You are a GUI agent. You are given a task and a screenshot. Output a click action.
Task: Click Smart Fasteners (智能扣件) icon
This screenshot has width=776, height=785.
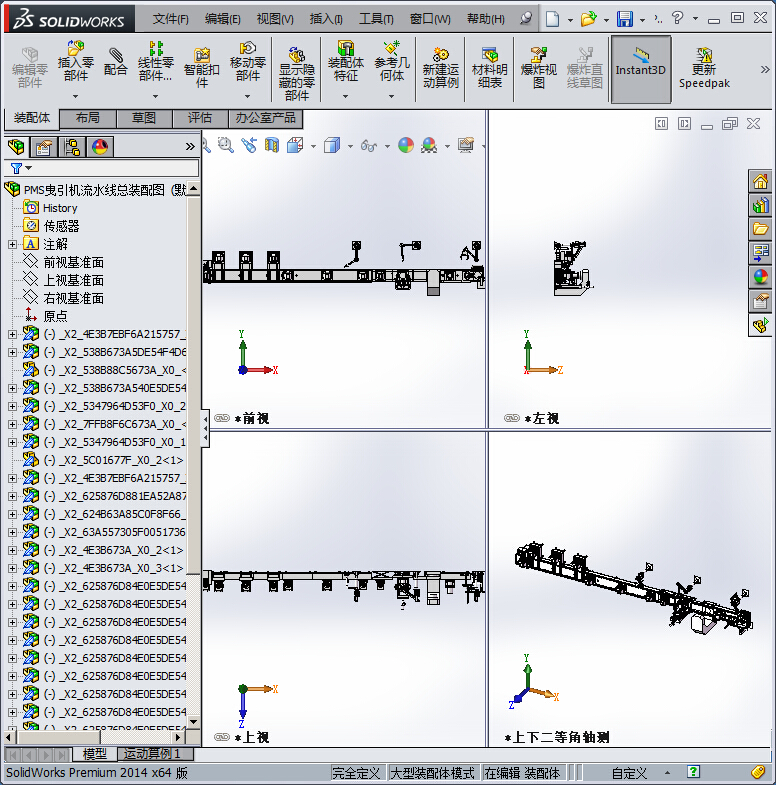tap(202, 68)
